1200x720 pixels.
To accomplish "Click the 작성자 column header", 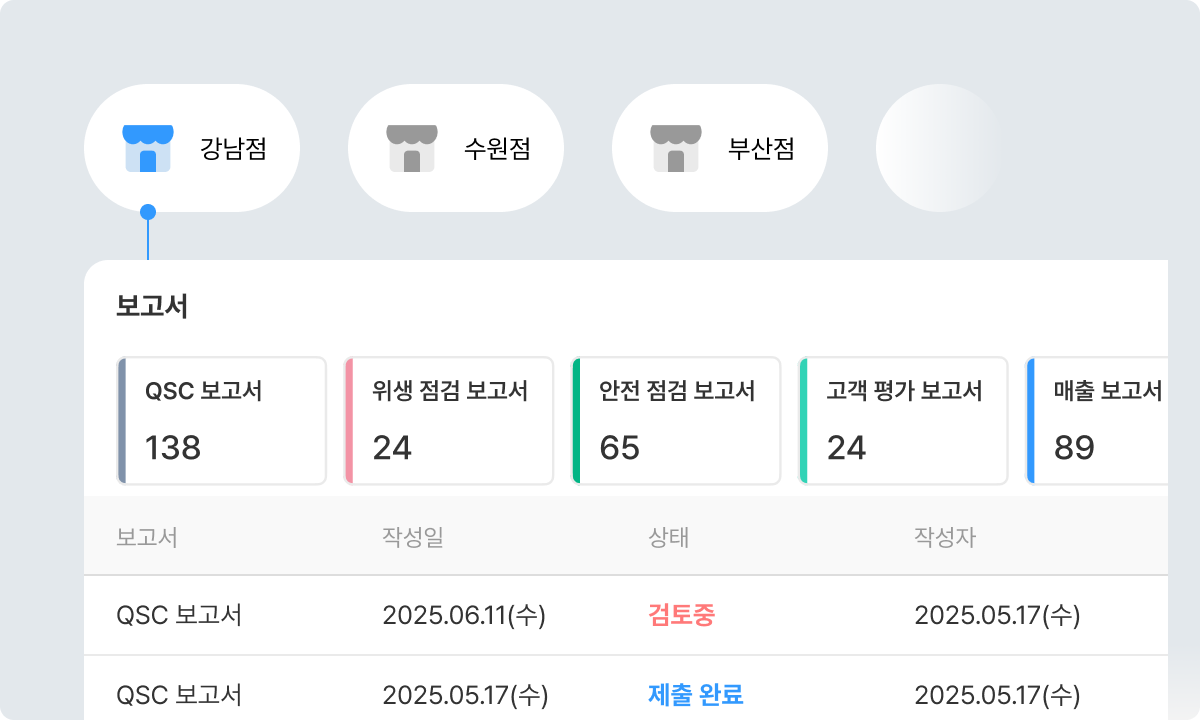I will (945, 537).
